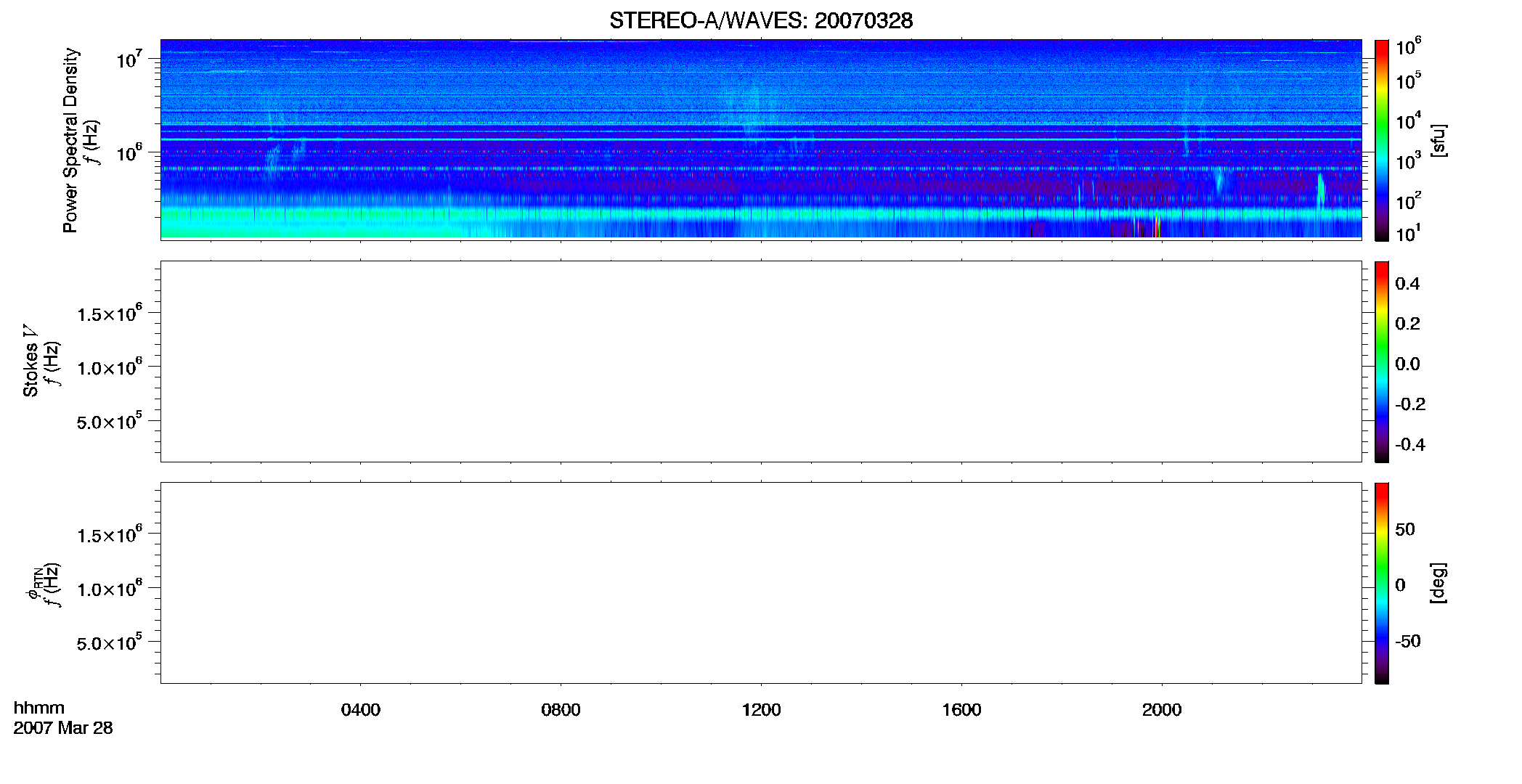Click the 0.0 value on Stokes colorbar
1522x784 pixels.
click(x=1407, y=364)
